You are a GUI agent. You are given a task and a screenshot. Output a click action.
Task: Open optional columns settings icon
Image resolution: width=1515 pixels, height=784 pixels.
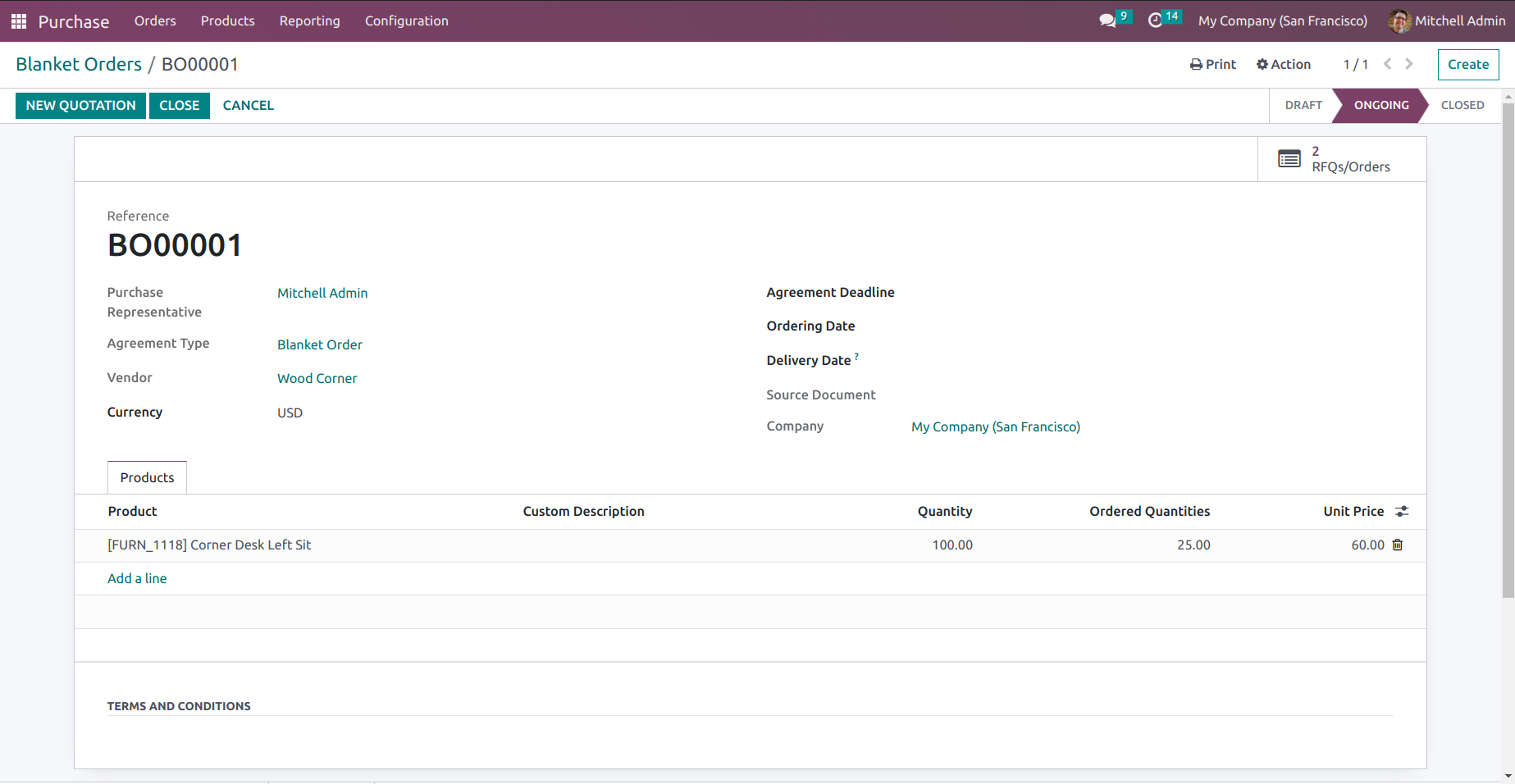tap(1402, 511)
